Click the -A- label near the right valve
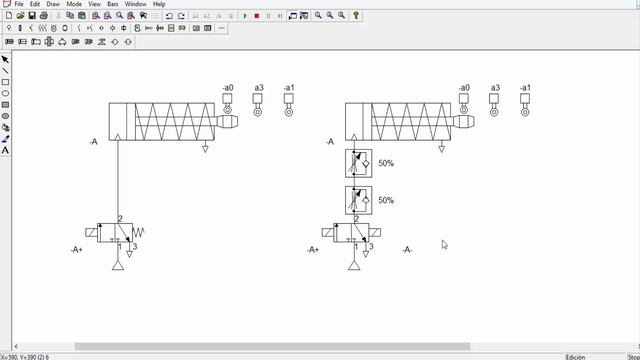 pyautogui.click(x=407, y=249)
